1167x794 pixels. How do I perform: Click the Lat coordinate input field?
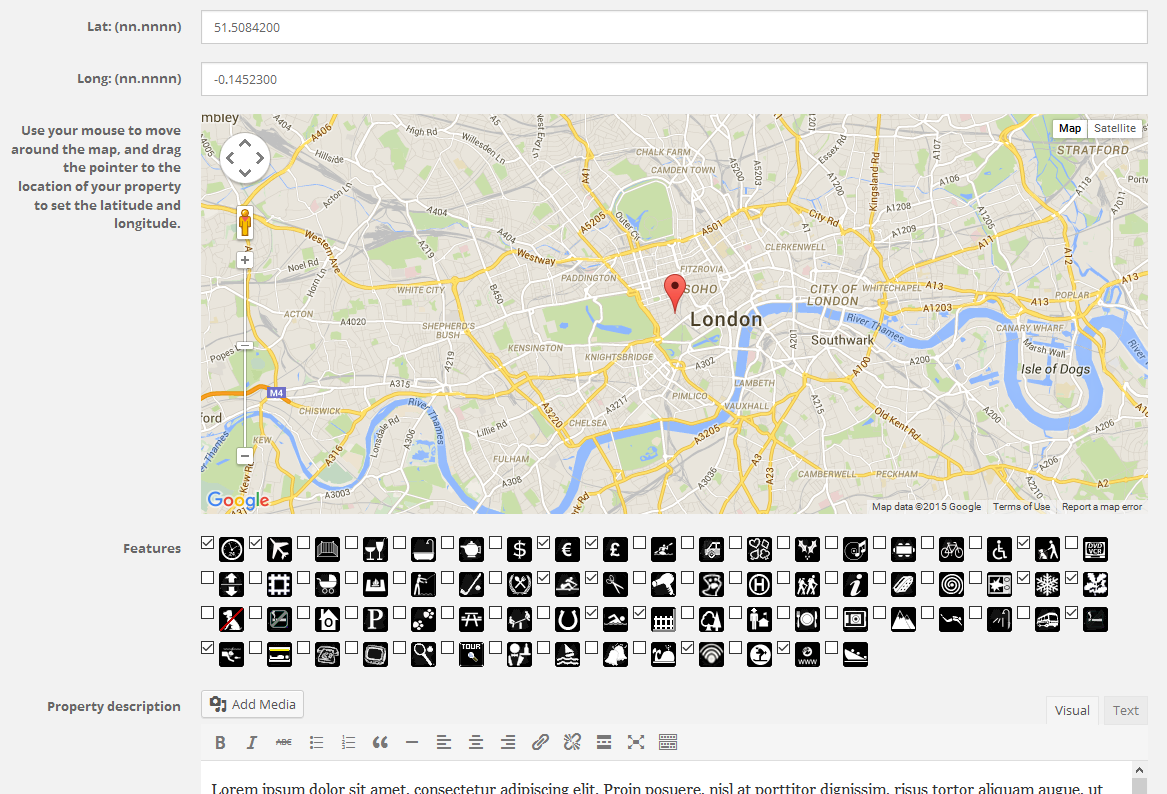tap(673, 28)
